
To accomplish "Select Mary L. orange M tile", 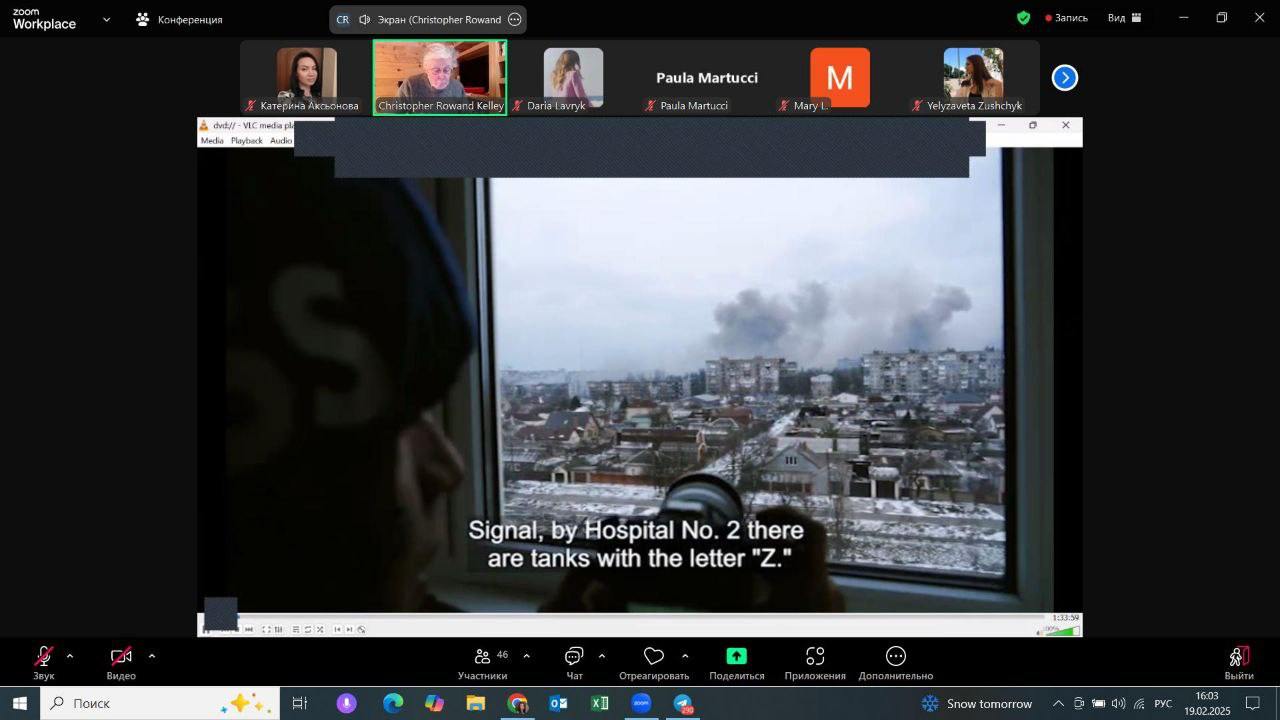I will click(840, 78).
